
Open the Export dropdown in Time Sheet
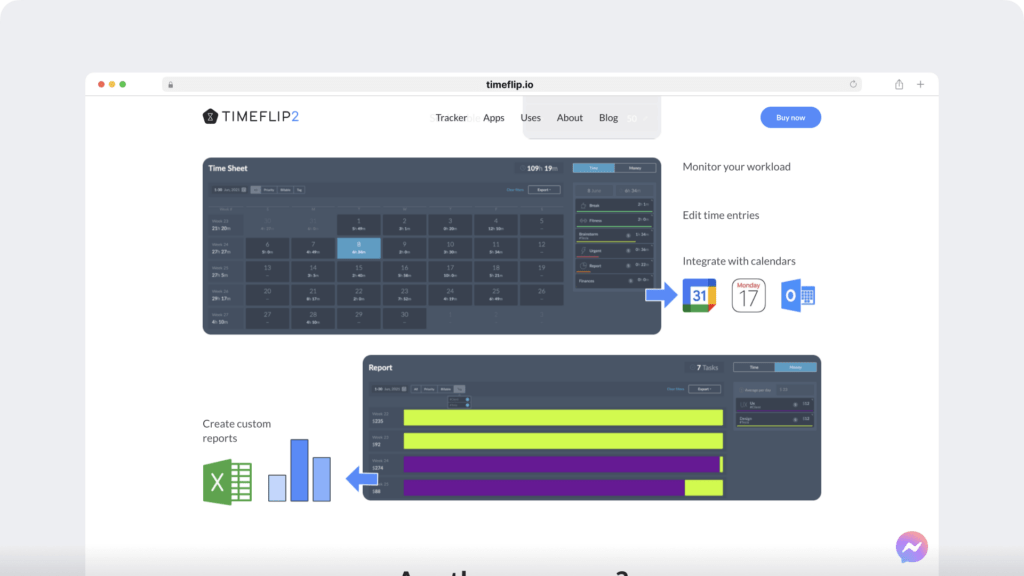542,190
